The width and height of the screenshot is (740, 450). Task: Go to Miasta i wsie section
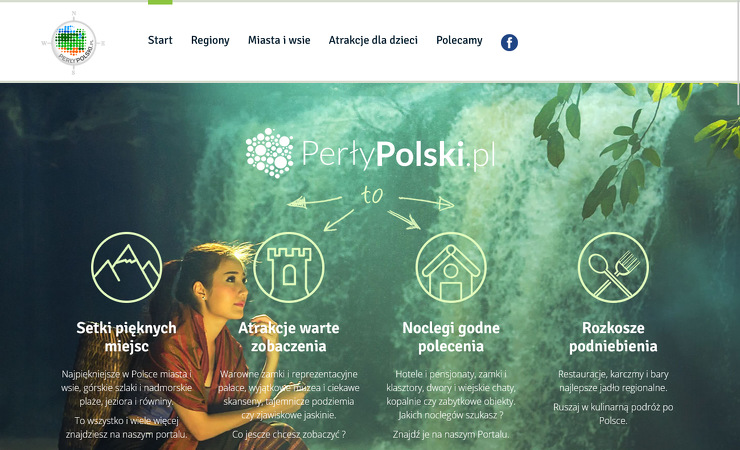[x=279, y=41]
